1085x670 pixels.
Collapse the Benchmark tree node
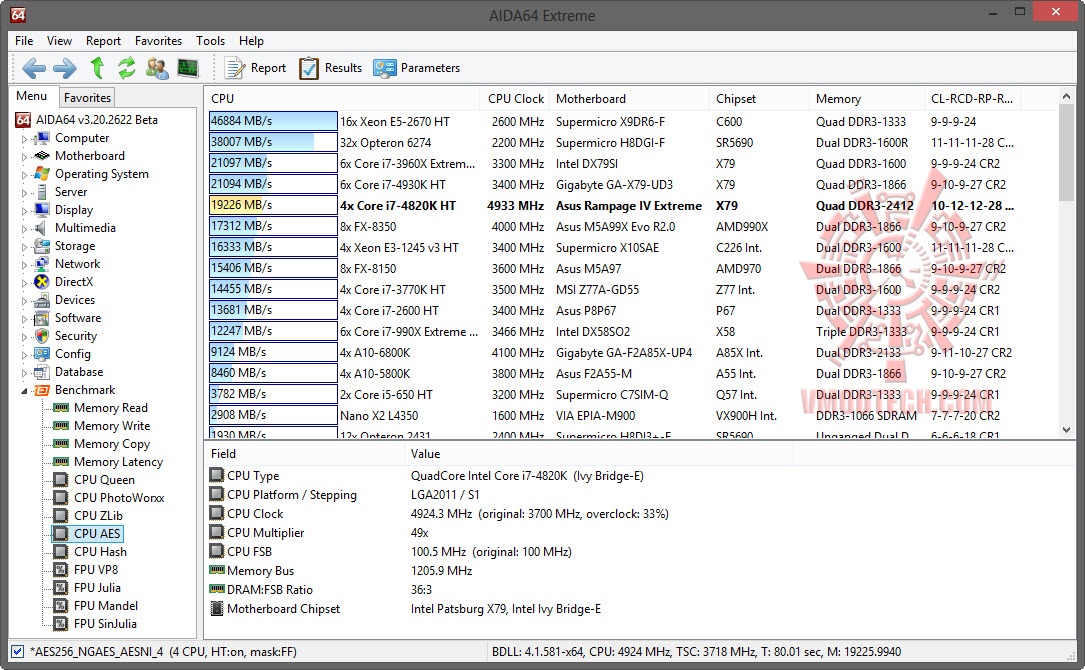pos(24,391)
